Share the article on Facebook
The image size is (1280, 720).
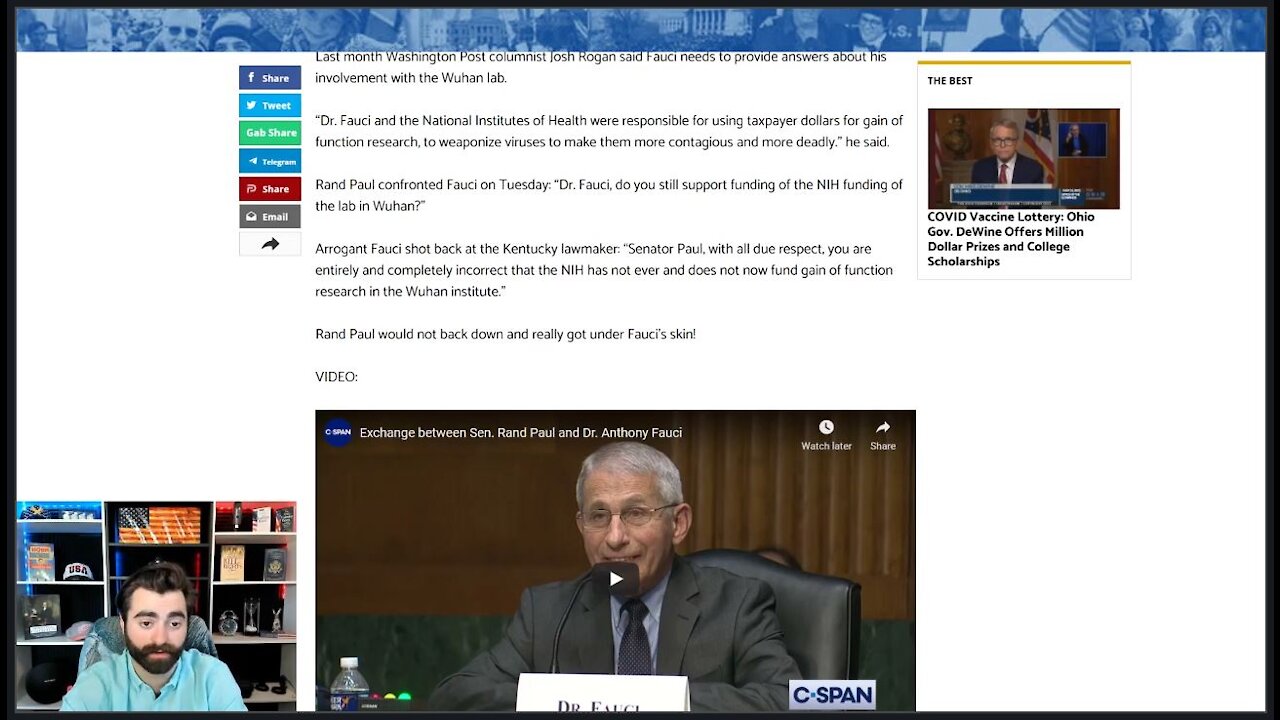click(270, 78)
